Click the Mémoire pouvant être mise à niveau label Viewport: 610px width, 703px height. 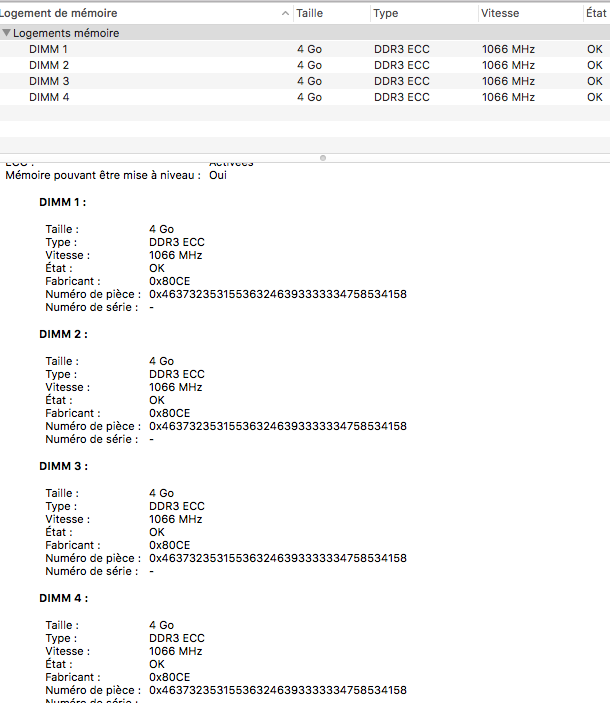tap(103, 175)
